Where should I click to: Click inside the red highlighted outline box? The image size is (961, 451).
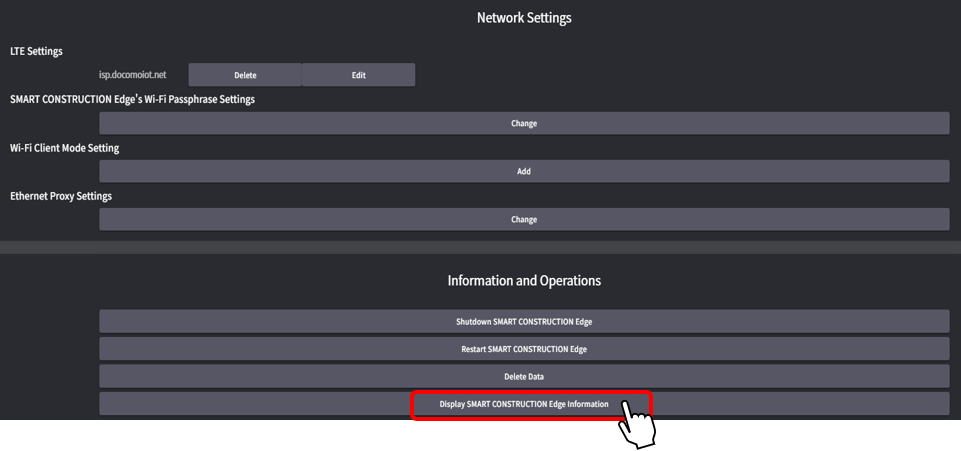click(470, 404)
